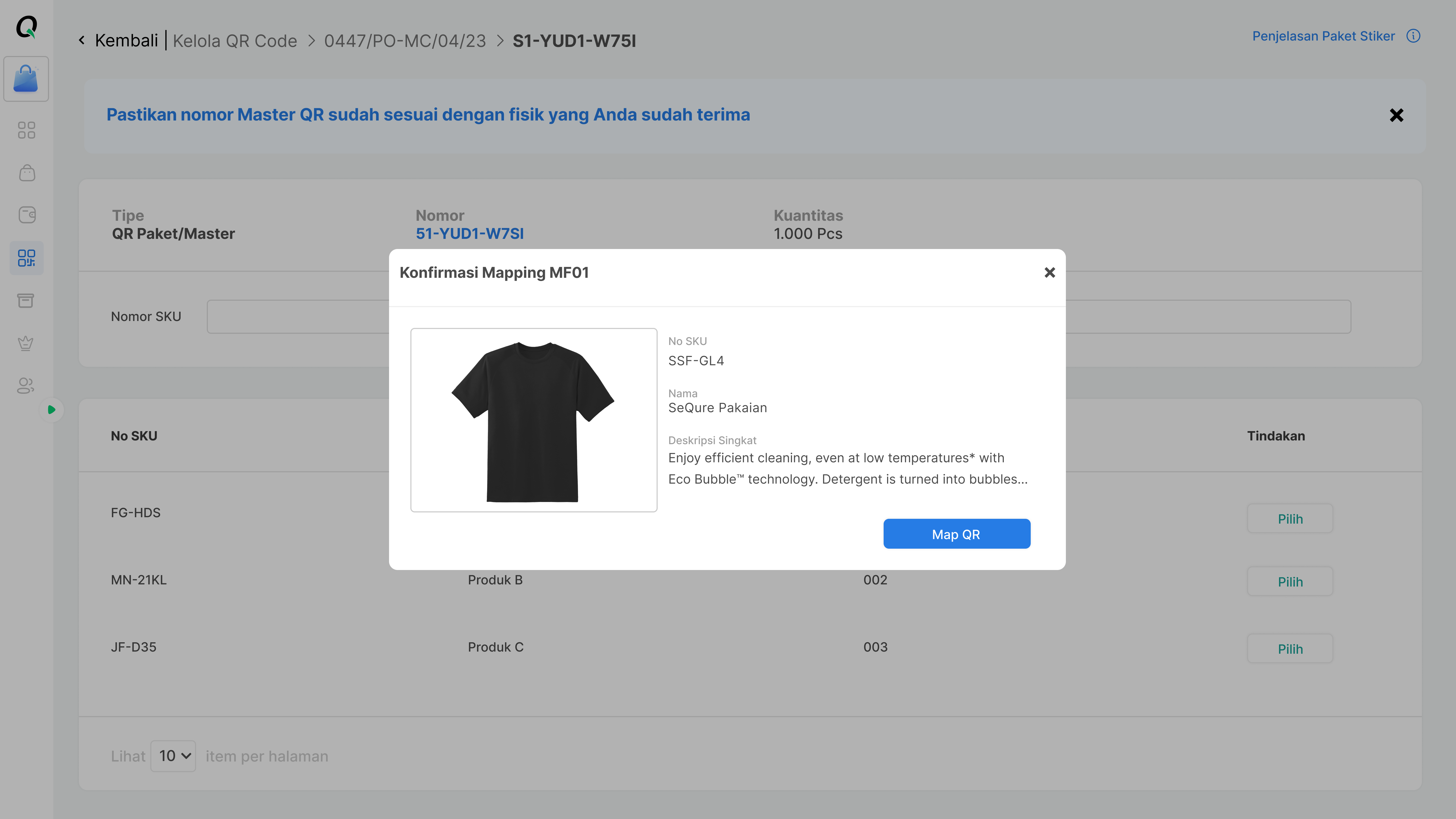Select the QR code icon in sidebar
The image size is (1456, 819).
pos(27,258)
